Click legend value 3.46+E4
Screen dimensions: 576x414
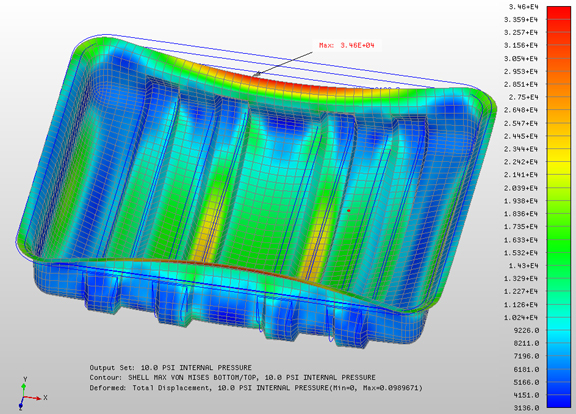pyautogui.click(x=523, y=7)
